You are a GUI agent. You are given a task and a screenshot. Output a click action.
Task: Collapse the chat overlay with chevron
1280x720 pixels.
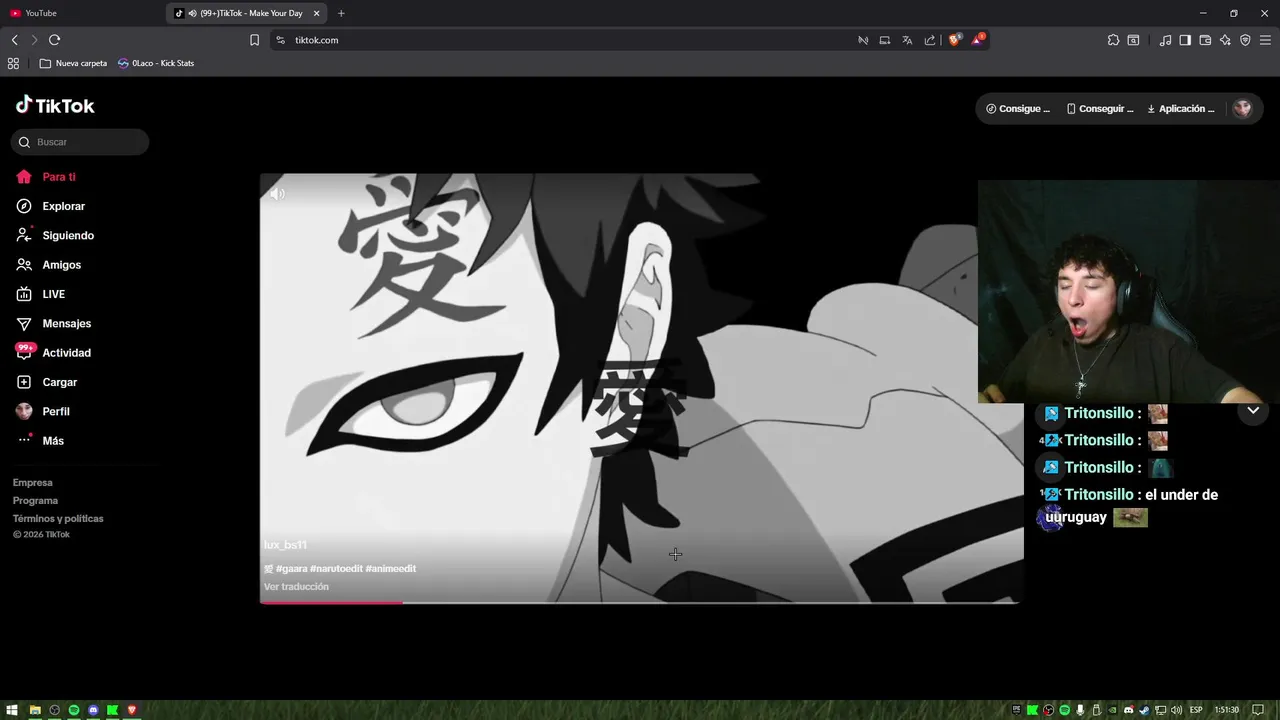1253,411
